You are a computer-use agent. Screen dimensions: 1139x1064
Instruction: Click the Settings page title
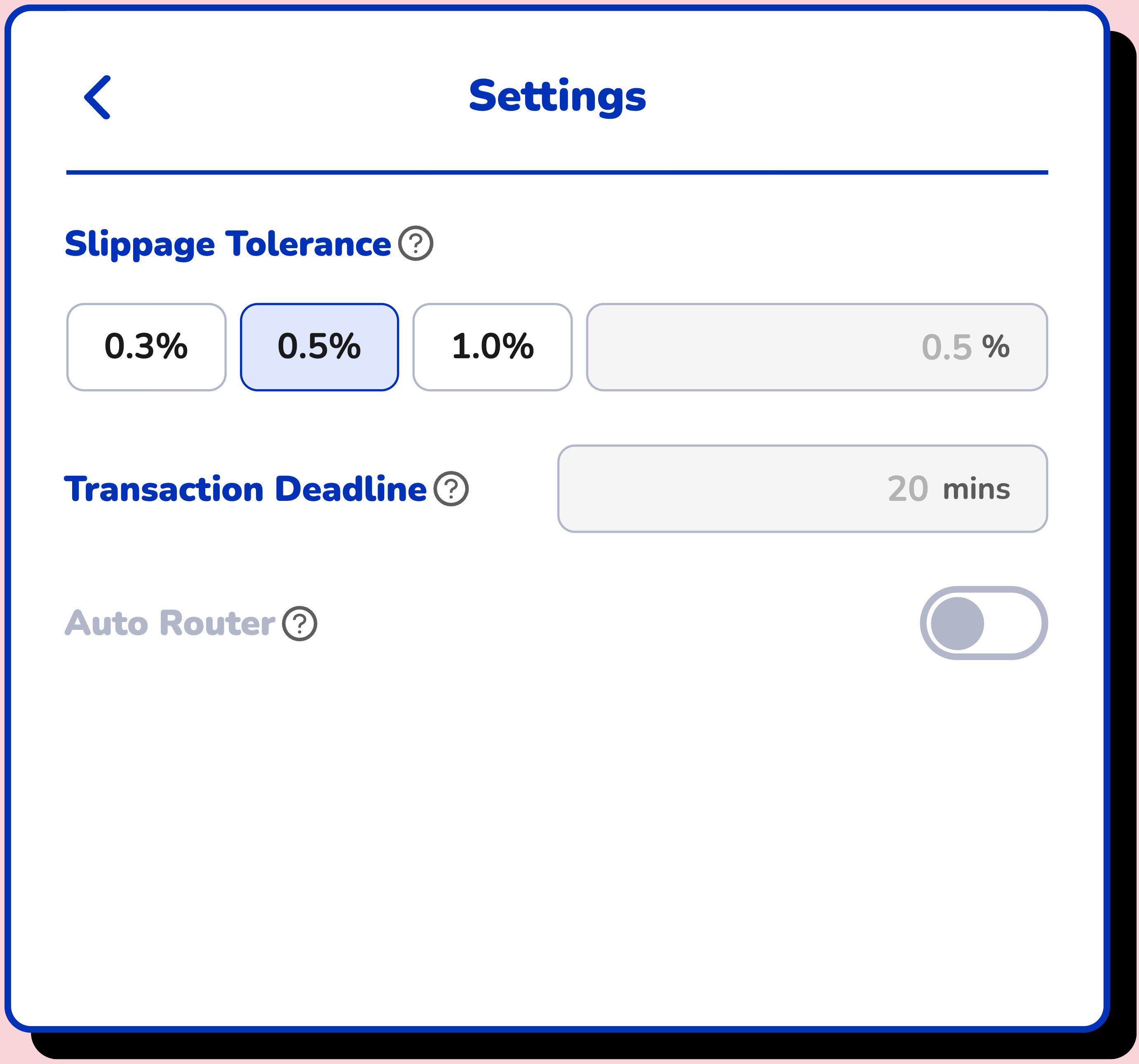click(x=557, y=96)
